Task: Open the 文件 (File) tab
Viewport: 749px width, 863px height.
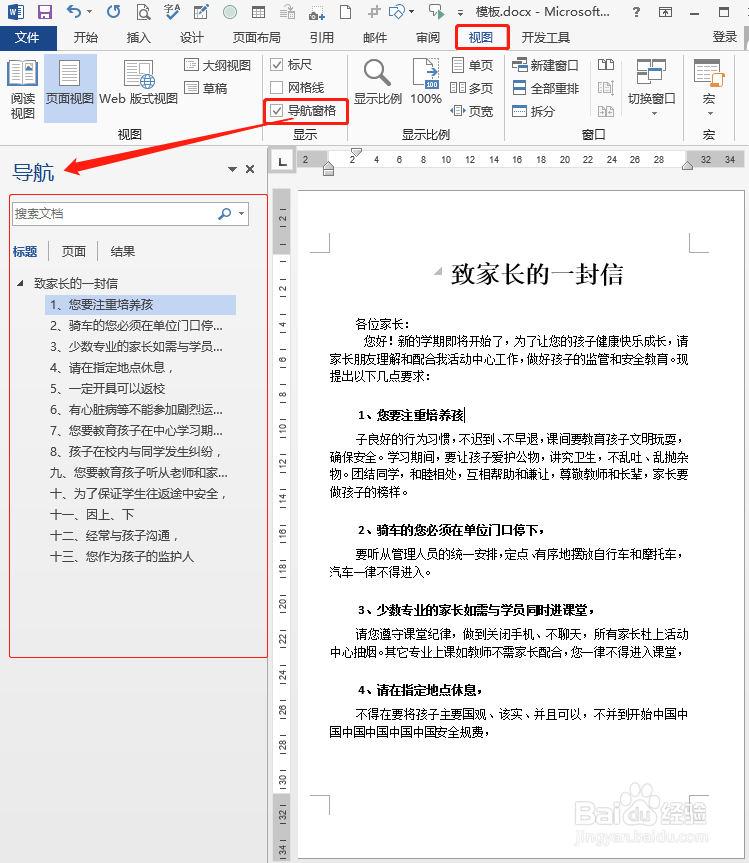Action: coord(28,37)
